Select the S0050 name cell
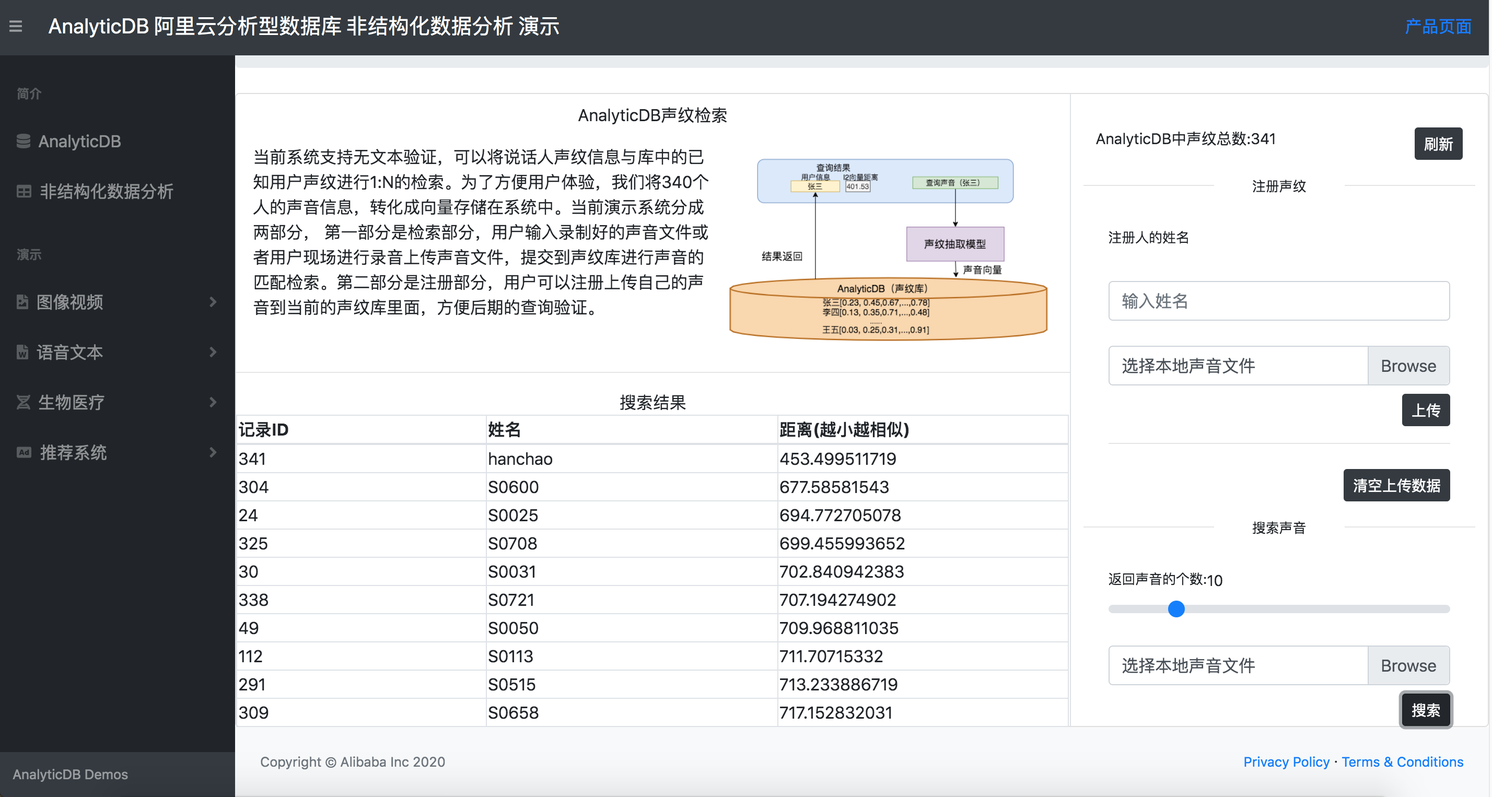The height and width of the screenshot is (797, 1492). coord(631,628)
